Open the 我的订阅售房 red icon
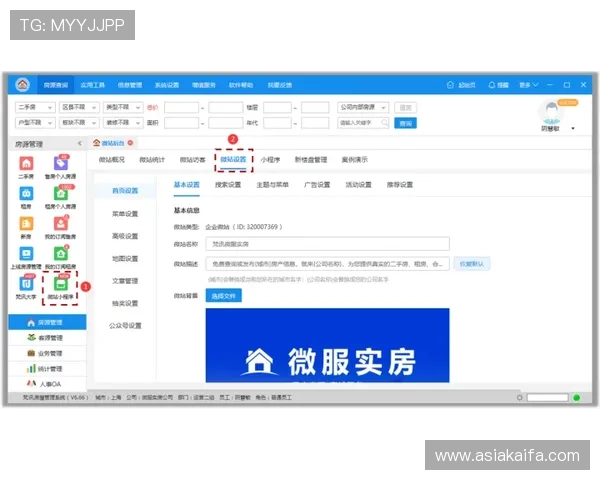 60,224
